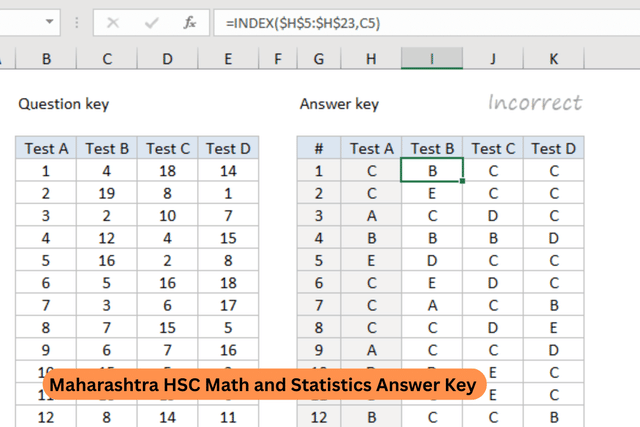Click the '#' header cell in answer key table

pyautogui.click(x=318, y=149)
